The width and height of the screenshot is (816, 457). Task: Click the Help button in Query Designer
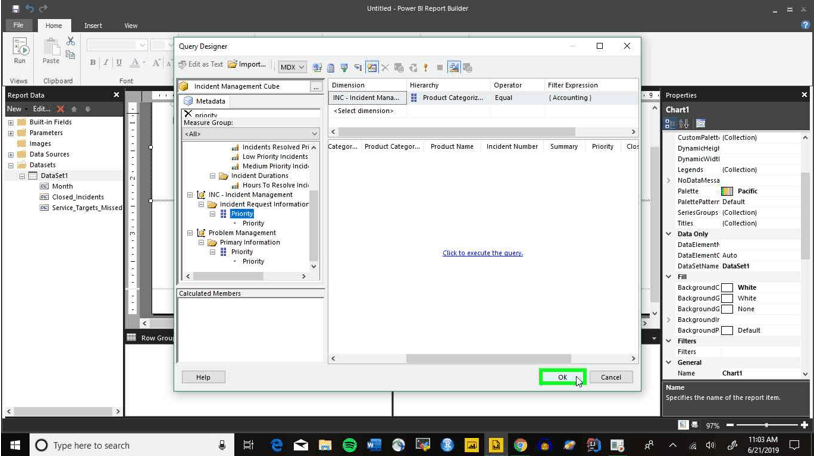(x=203, y=377)
